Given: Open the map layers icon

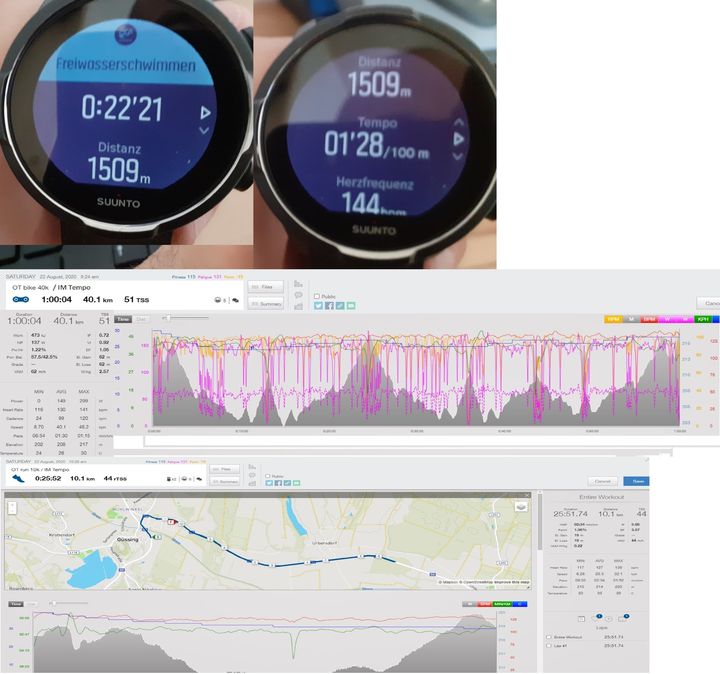Looking at the screenshot, I should click(521, 507).
